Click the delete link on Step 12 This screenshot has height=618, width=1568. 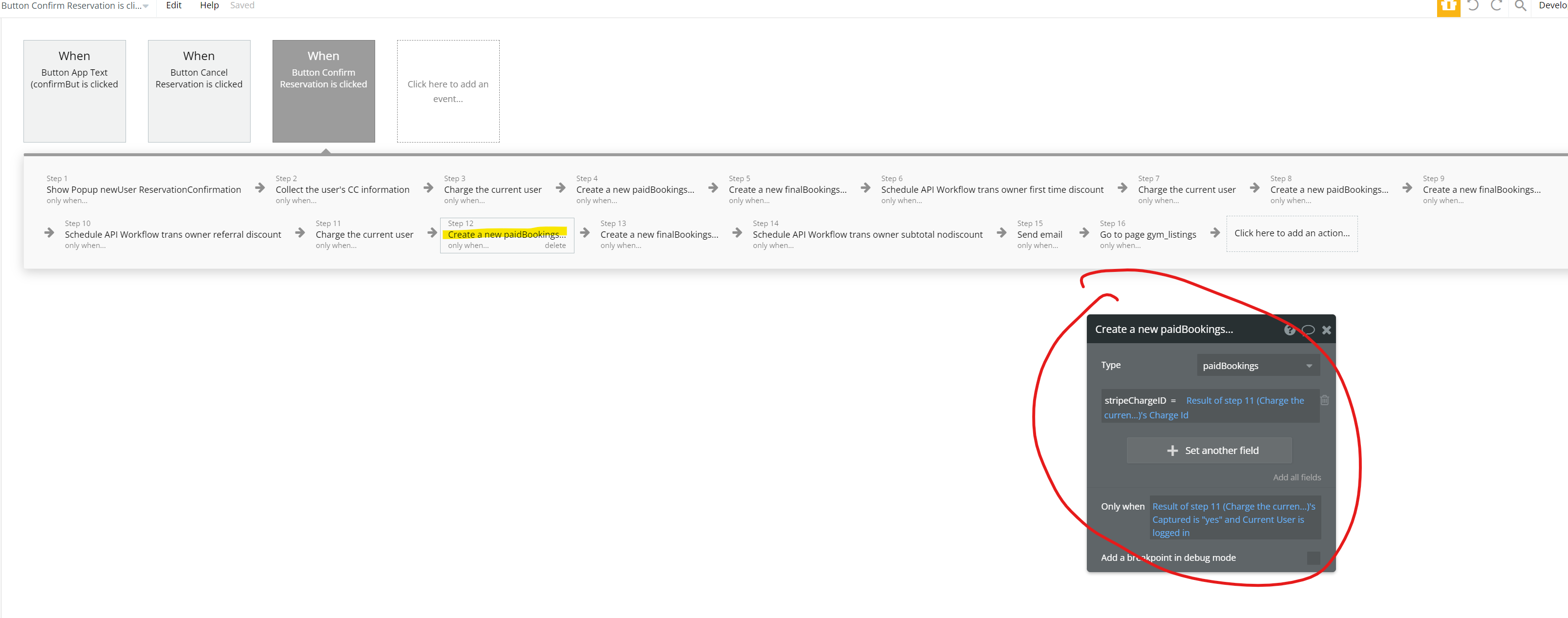point(554,246)
